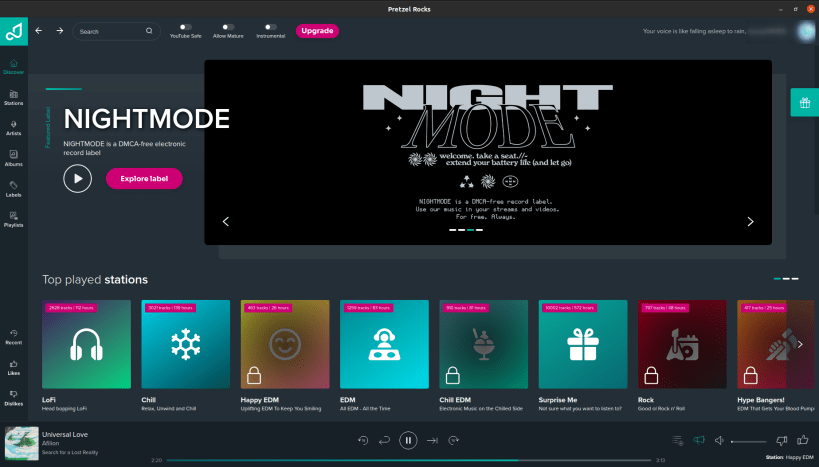Viewport: 819px width, 467px height.
Task: Select the first banner carousel indicator dash
Action: (x=452, y=230)
